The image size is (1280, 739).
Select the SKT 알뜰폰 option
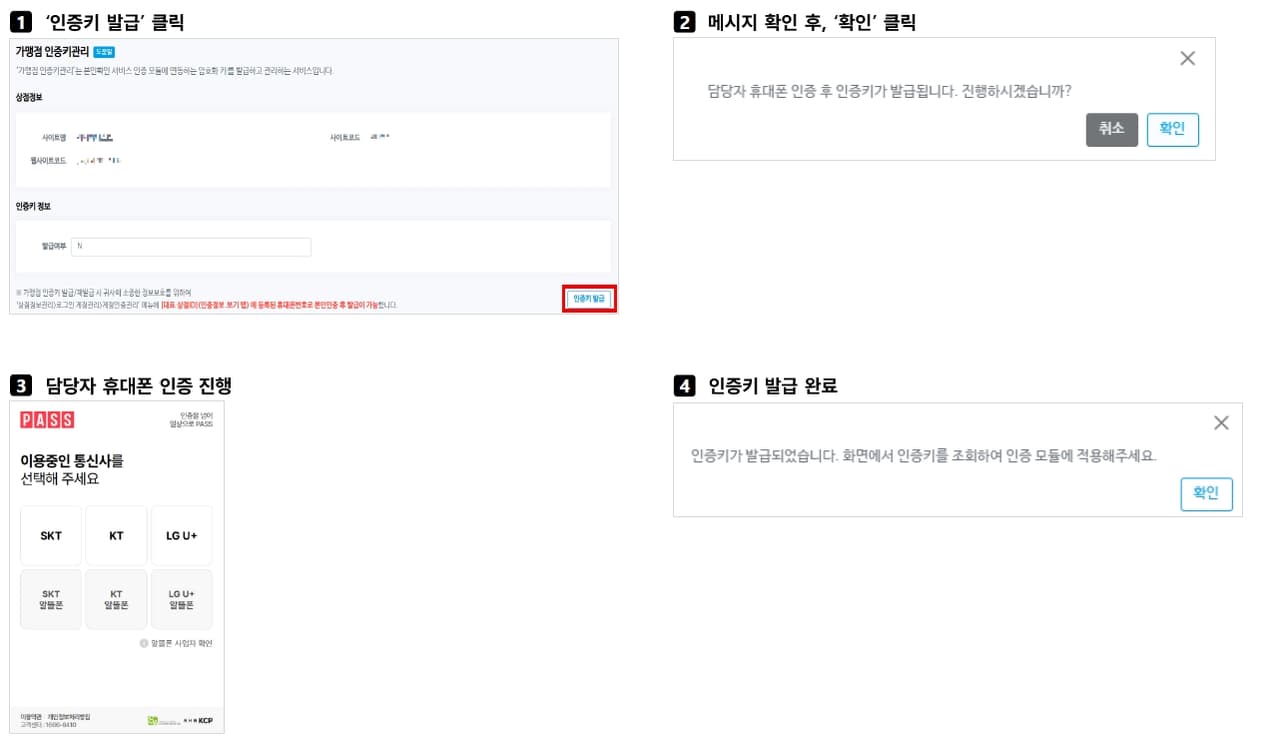(51, 600)
